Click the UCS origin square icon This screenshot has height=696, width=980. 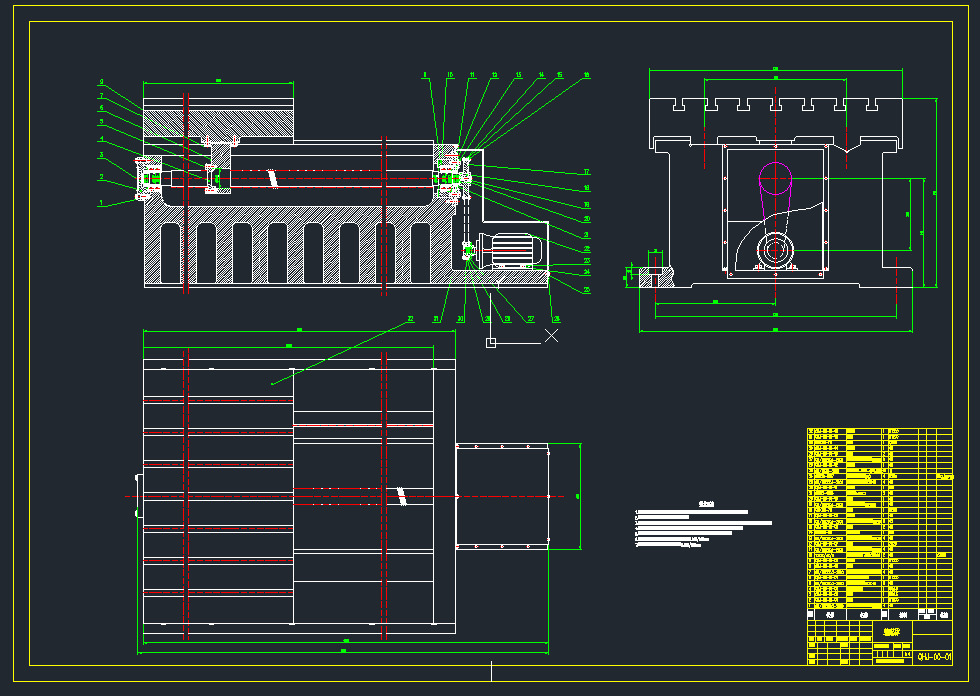click(491, 342)
